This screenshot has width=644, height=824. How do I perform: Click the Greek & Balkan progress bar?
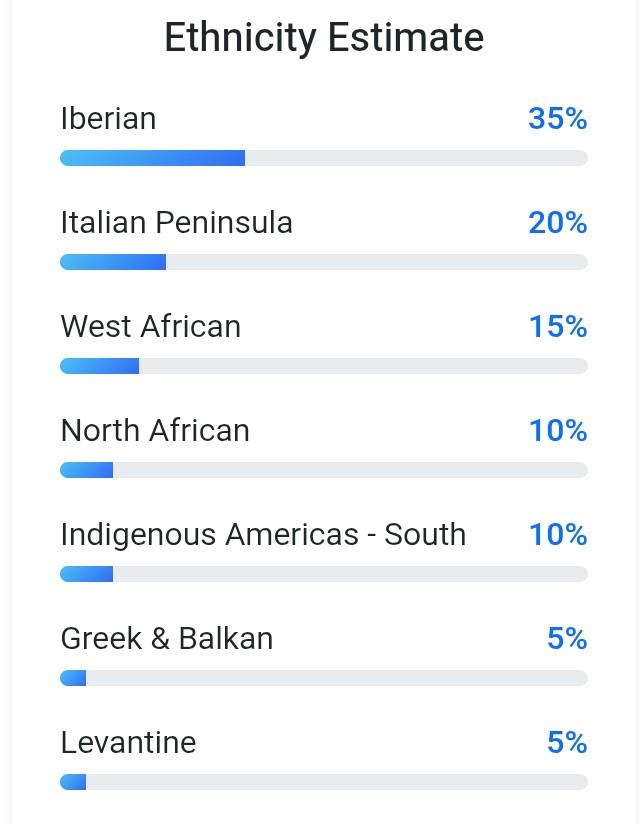[x=323, y=678]
